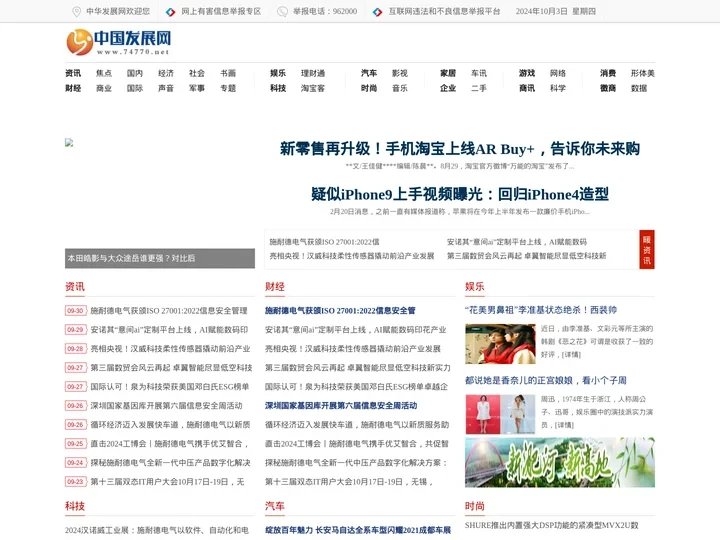Open the 资讯 section heading
Viewport: 720px width, 540px height.
(75, 287)
